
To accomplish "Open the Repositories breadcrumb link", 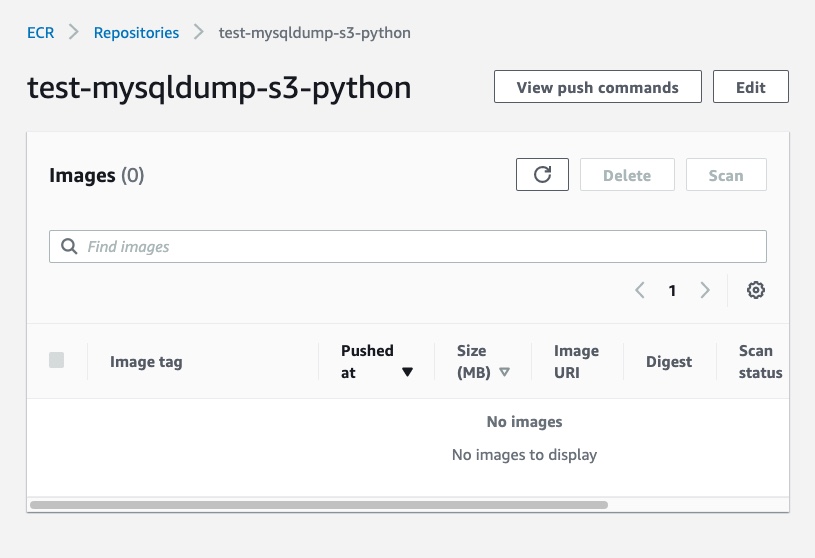I will coord(136,32).
